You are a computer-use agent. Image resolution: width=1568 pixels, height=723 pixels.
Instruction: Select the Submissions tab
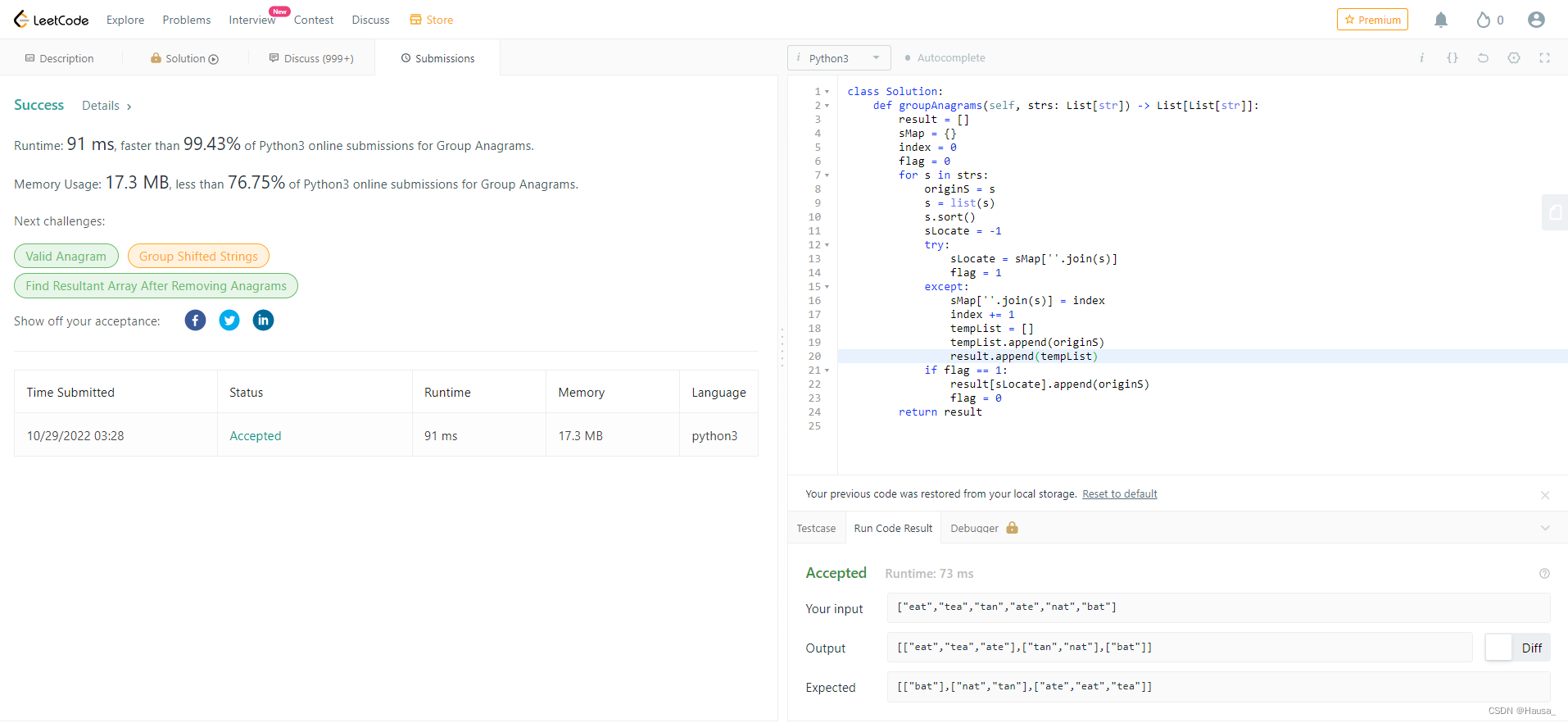click(x=437, y=58)
